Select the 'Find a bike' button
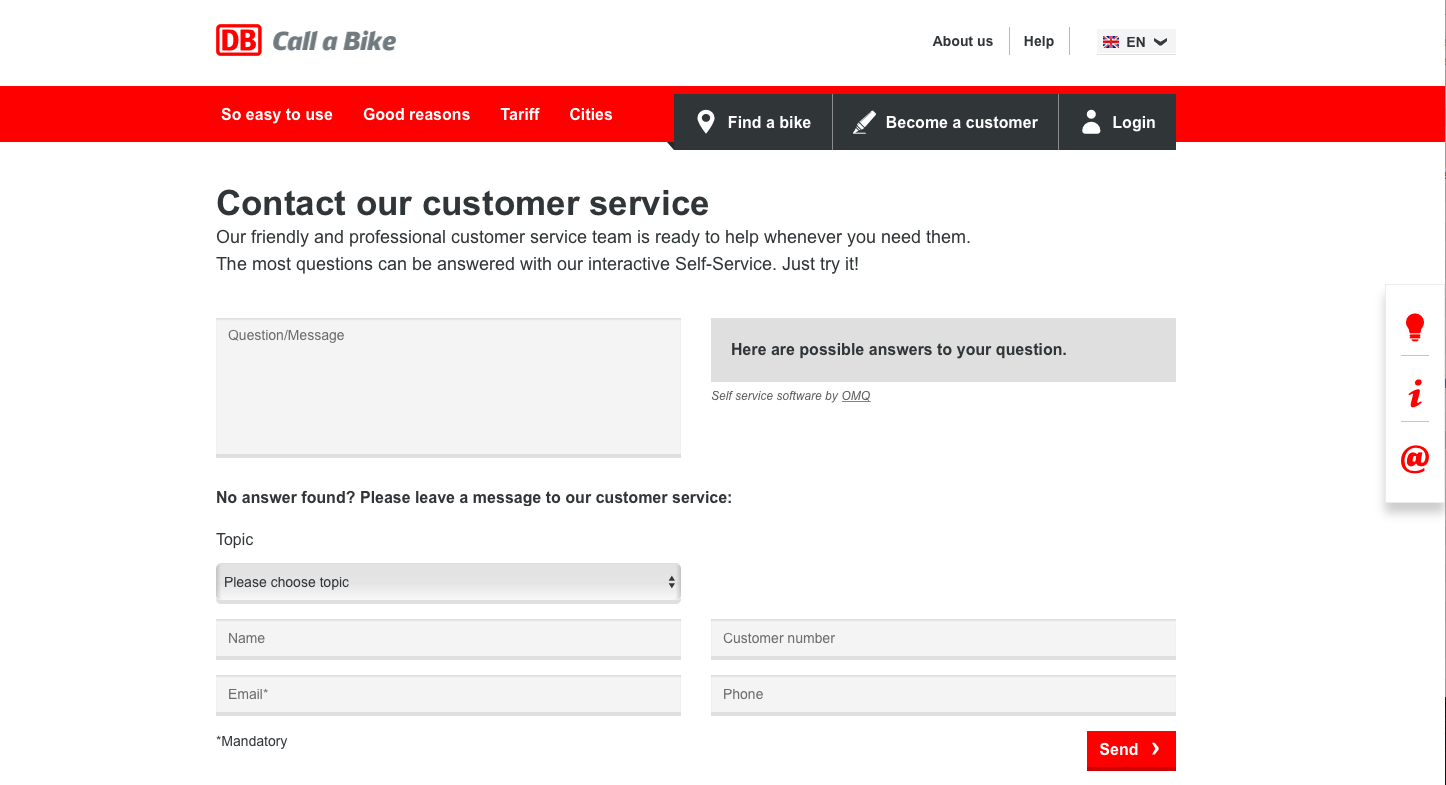The image size is (1446, 785). [753, 122]
